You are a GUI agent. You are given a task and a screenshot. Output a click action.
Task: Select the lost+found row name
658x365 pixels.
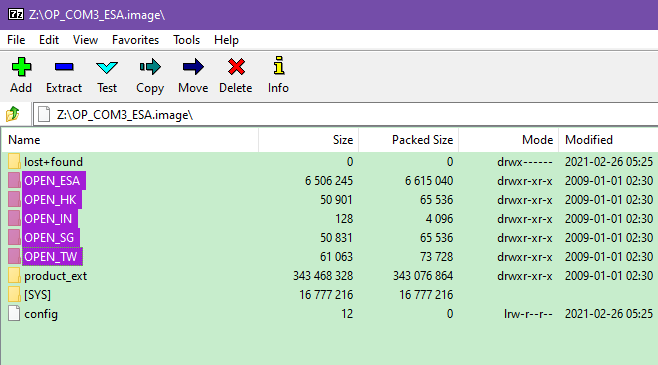point(53,162)
